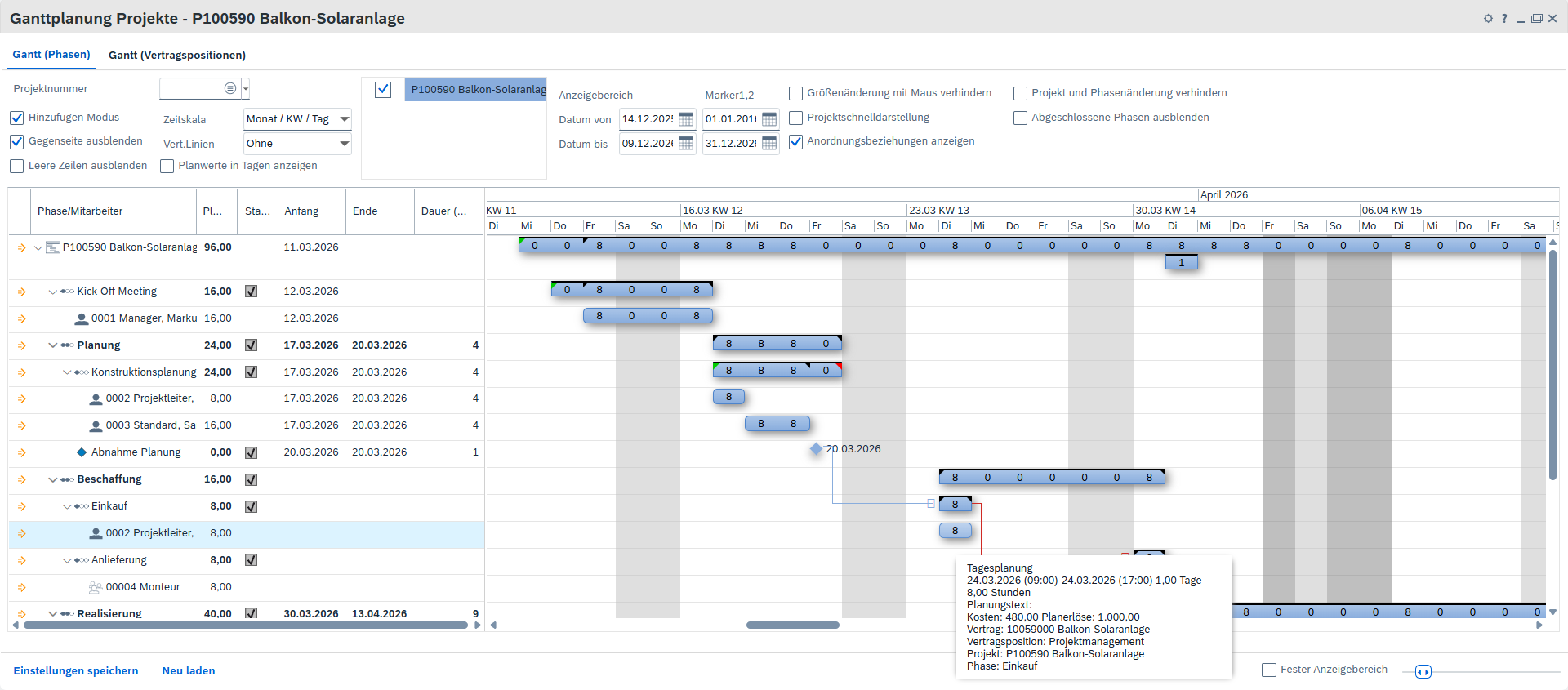Select Abnahme Planung milestone 20.03.2026
The image size is (1568, 690).
click(816, 449)
